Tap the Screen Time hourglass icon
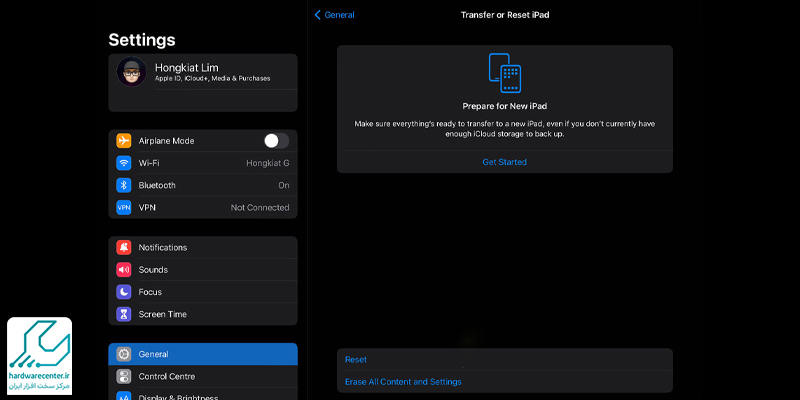This screenshot has height=400, width=800. point(123,314)
